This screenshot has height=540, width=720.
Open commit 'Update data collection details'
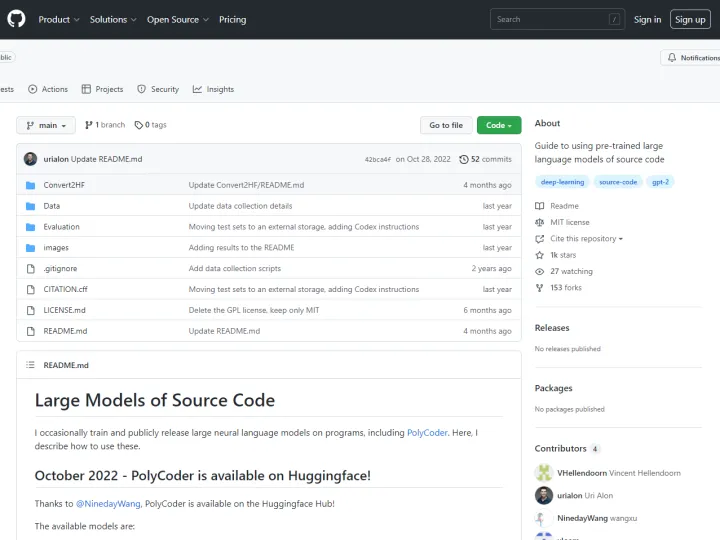click(x=240, y=206)
